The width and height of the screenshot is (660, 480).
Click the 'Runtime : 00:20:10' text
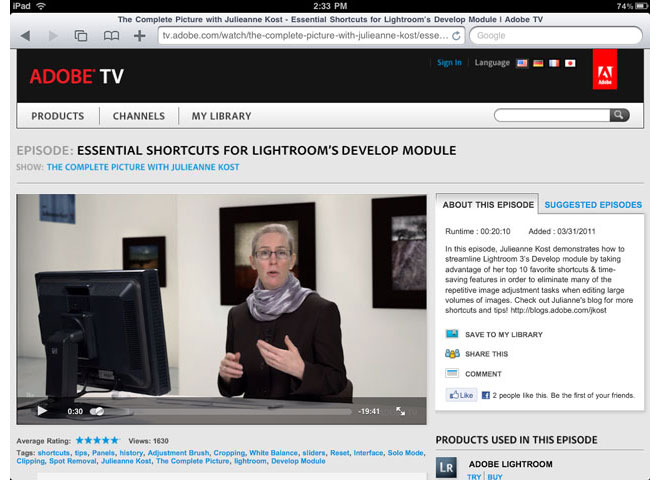click(478, 231)
